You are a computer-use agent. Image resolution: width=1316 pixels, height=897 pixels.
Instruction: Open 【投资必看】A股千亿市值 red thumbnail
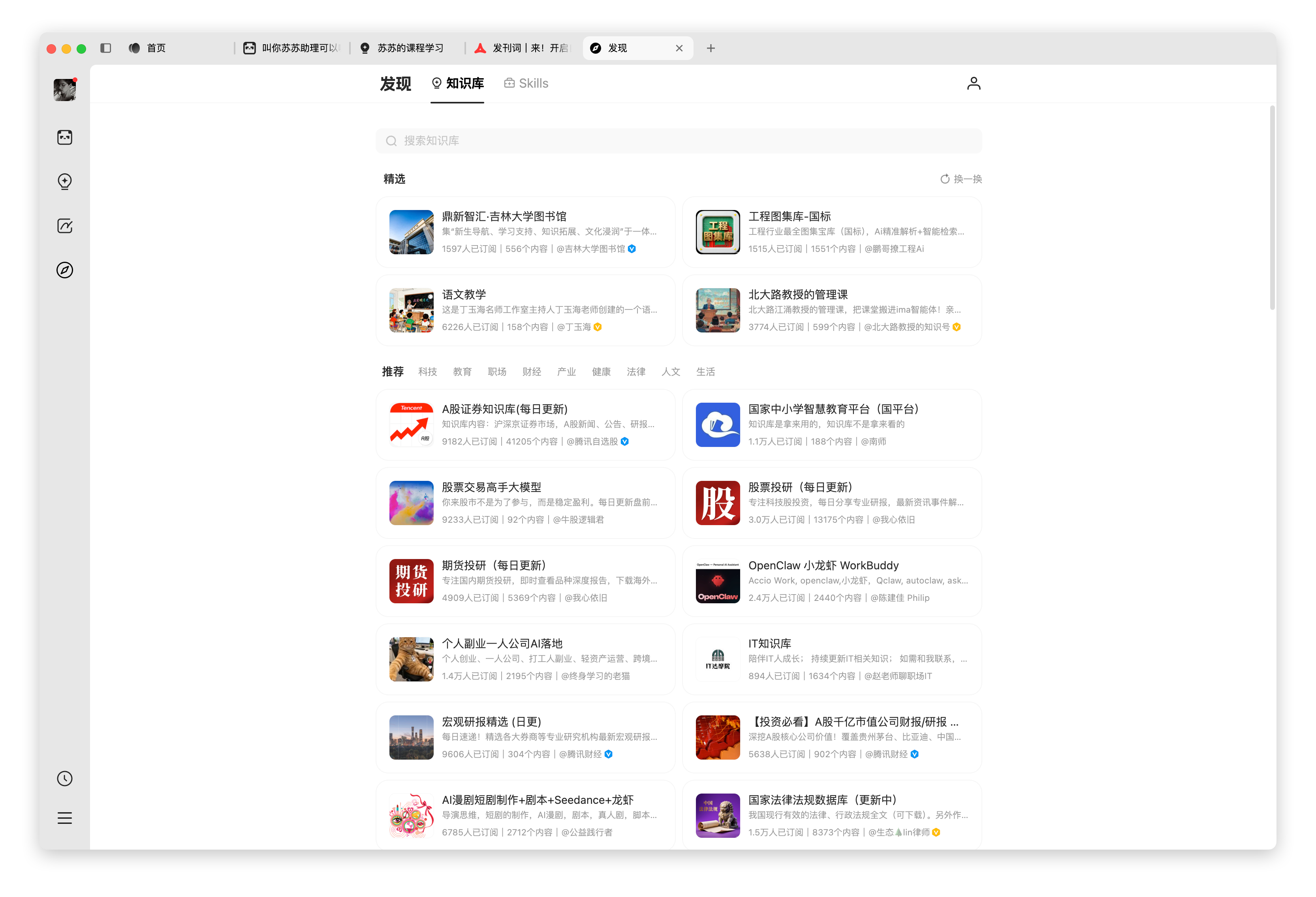point(718,737)
